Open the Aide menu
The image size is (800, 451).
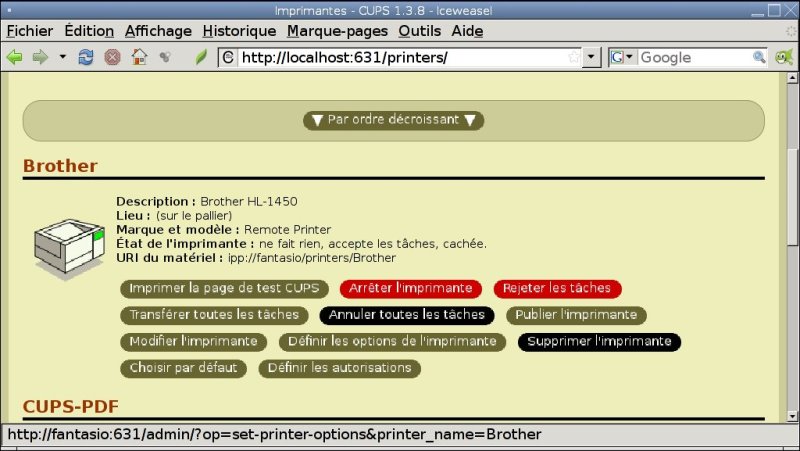click(467, 31)
